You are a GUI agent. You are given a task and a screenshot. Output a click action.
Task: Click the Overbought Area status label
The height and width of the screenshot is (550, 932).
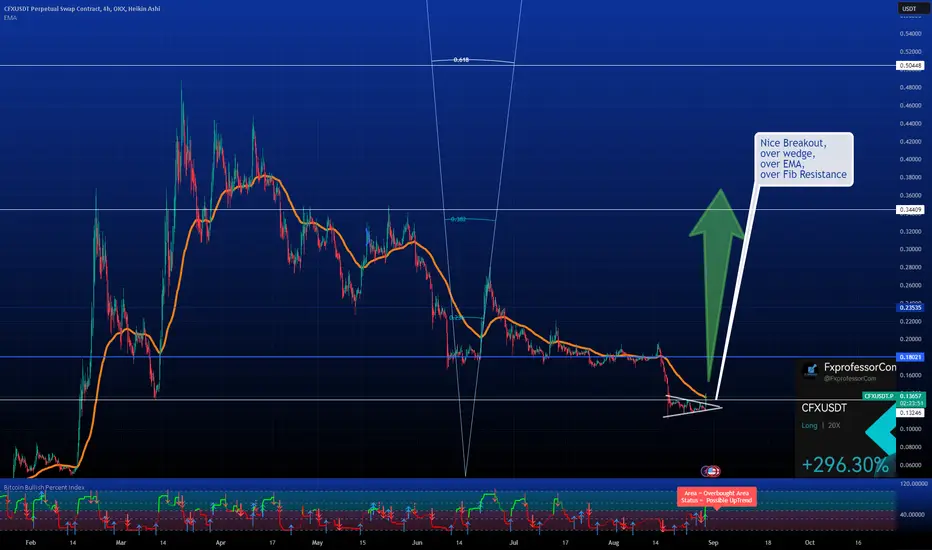click(716, 496)
